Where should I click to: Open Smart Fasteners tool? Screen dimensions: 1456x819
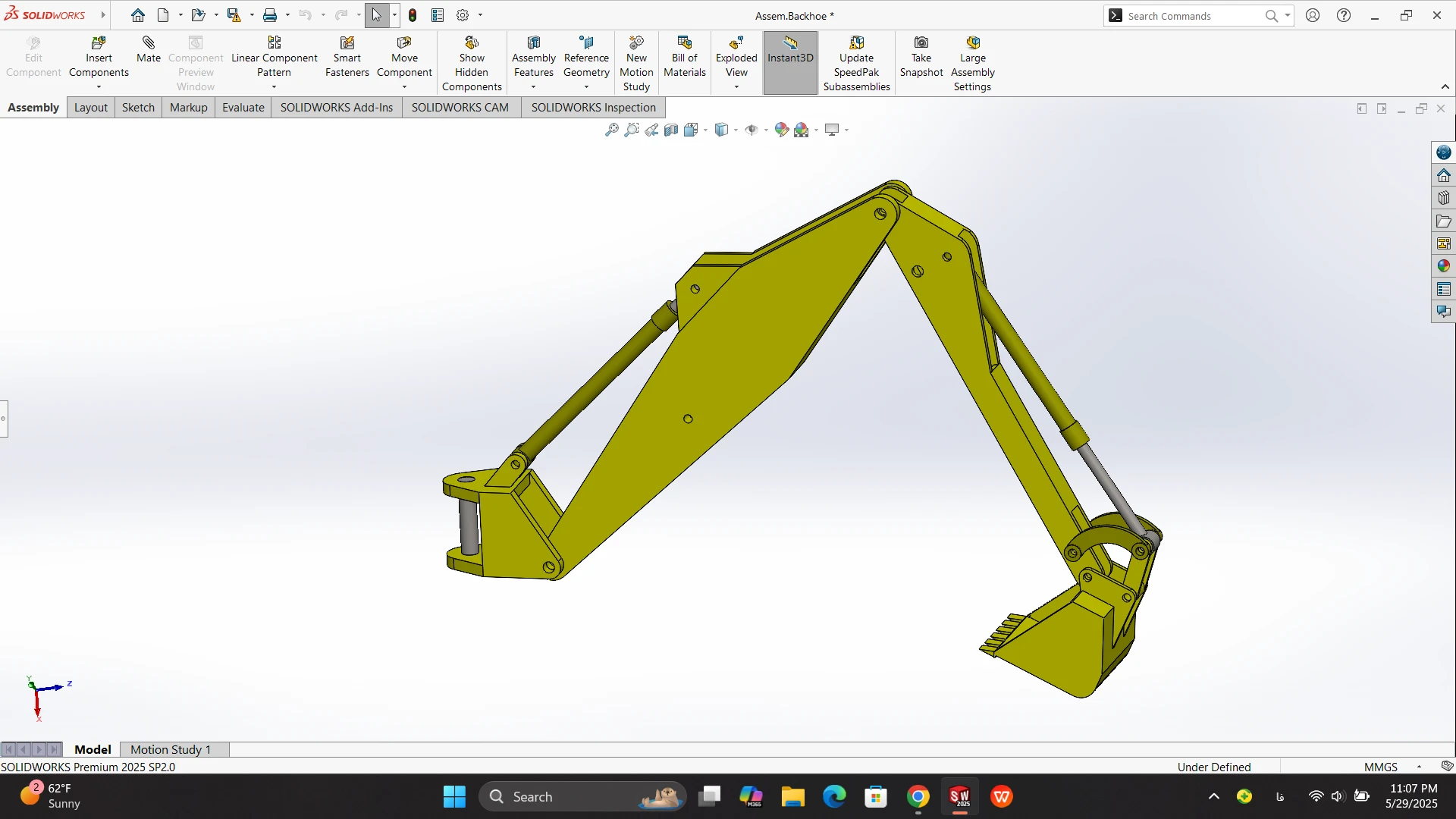tap(347, 57)
